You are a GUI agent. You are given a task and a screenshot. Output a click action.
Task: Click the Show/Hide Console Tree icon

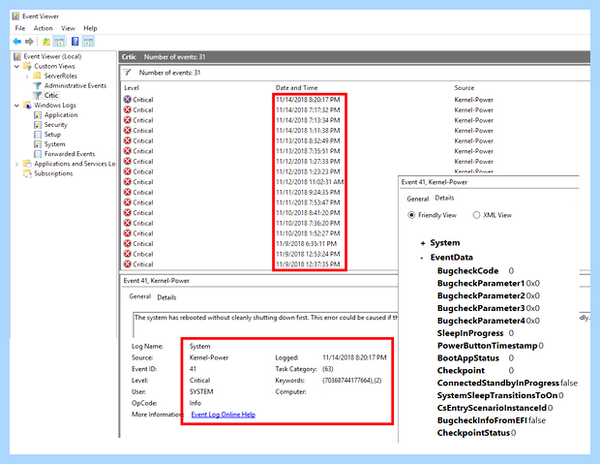59,41
